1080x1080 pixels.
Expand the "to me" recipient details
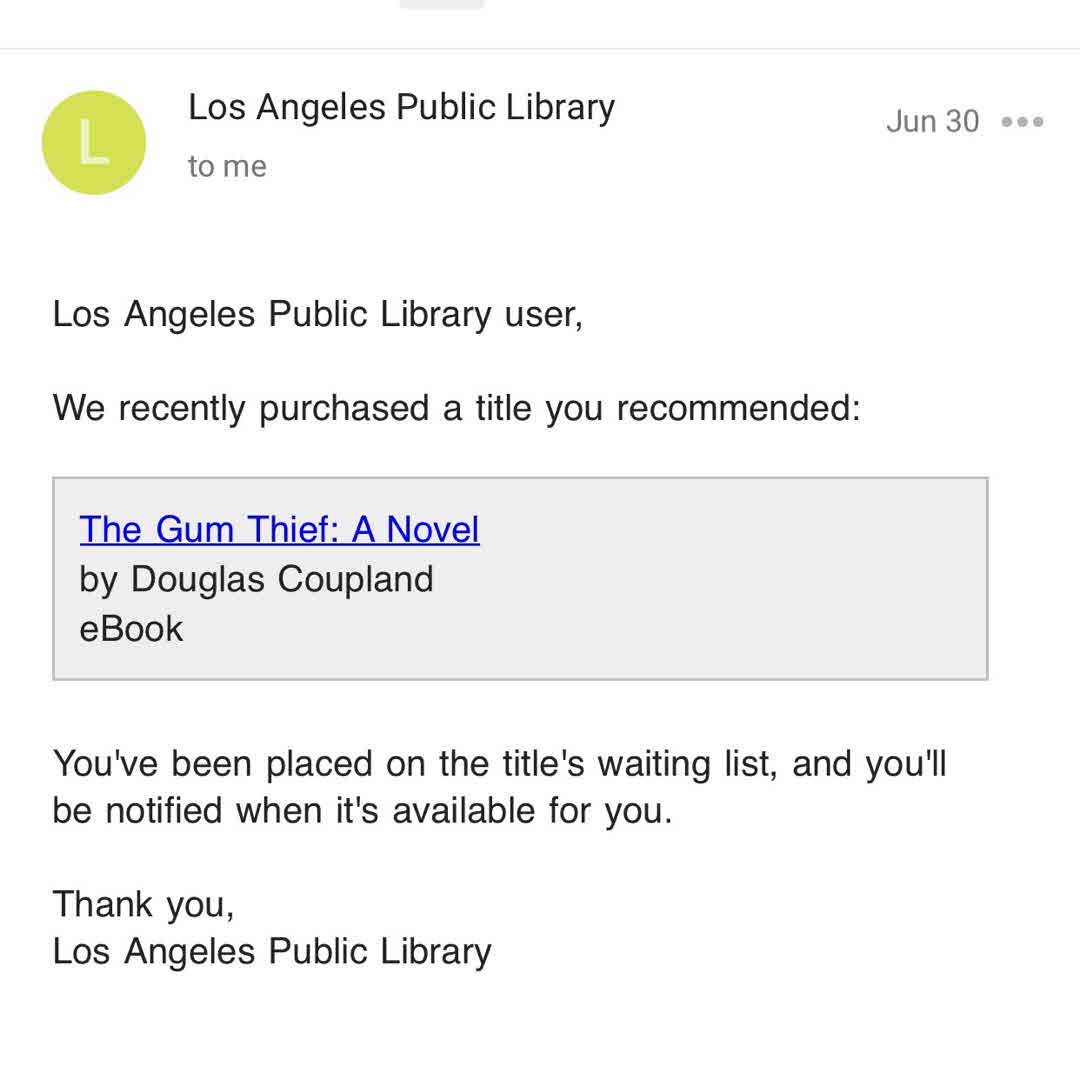tap(227, 166)
